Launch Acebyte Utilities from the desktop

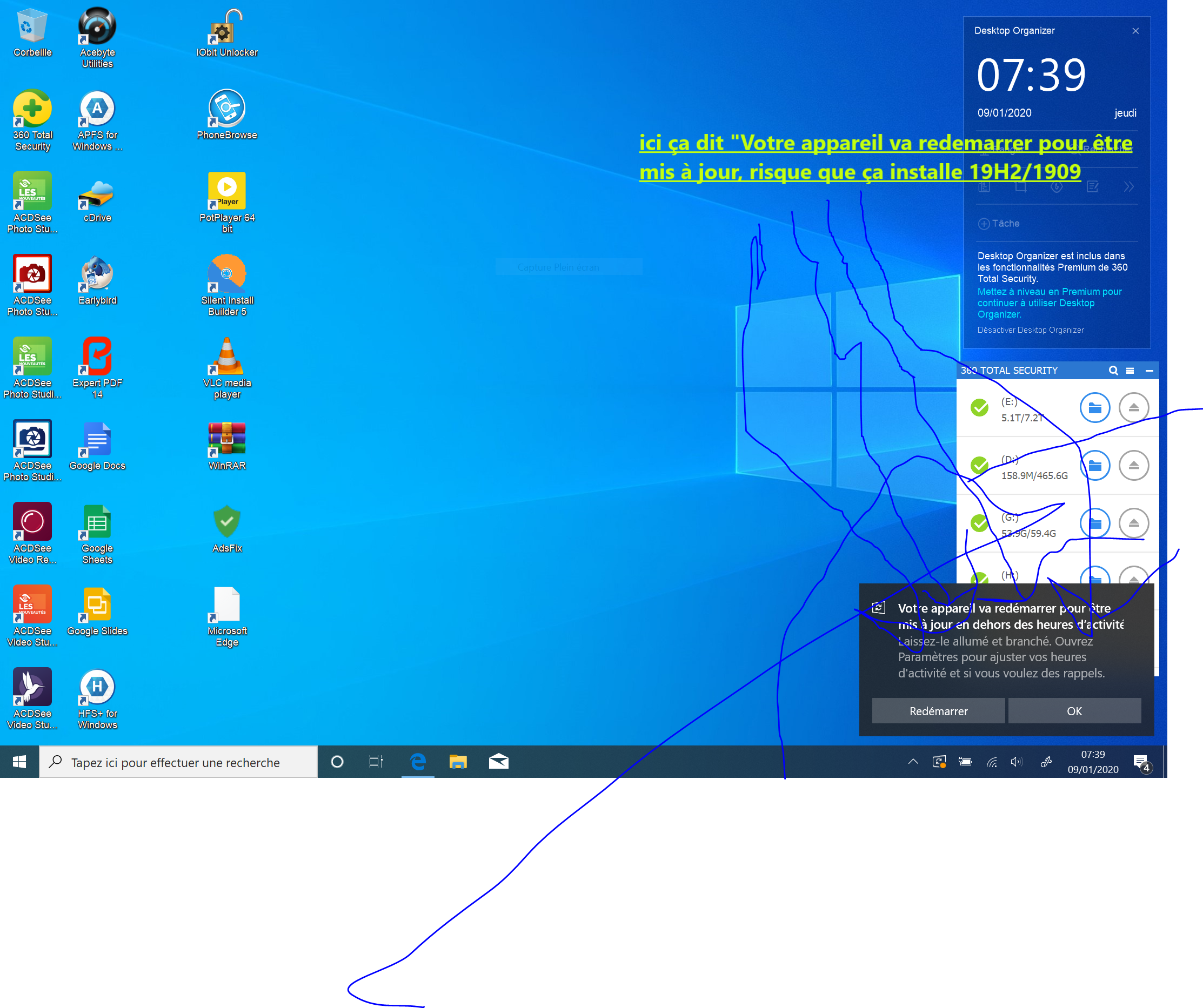97,38
